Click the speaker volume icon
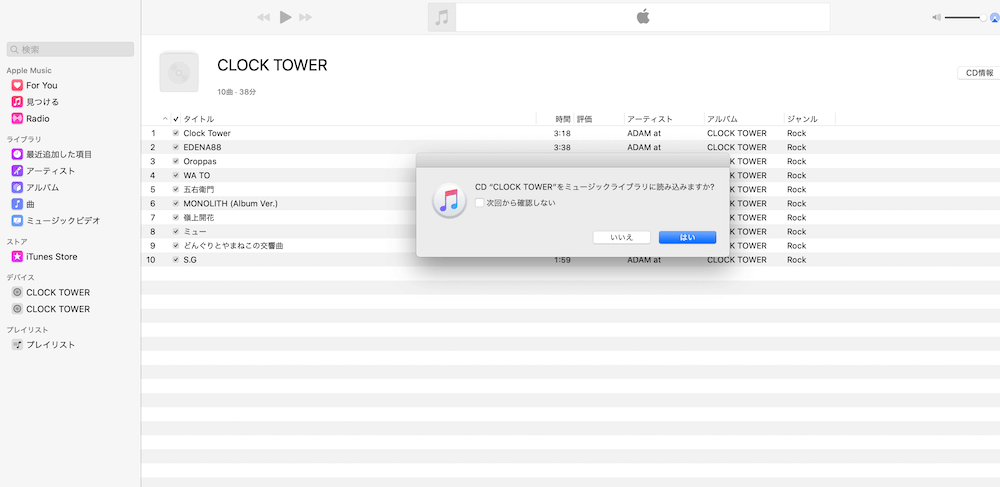The image size is (1000, 487). 936,18
